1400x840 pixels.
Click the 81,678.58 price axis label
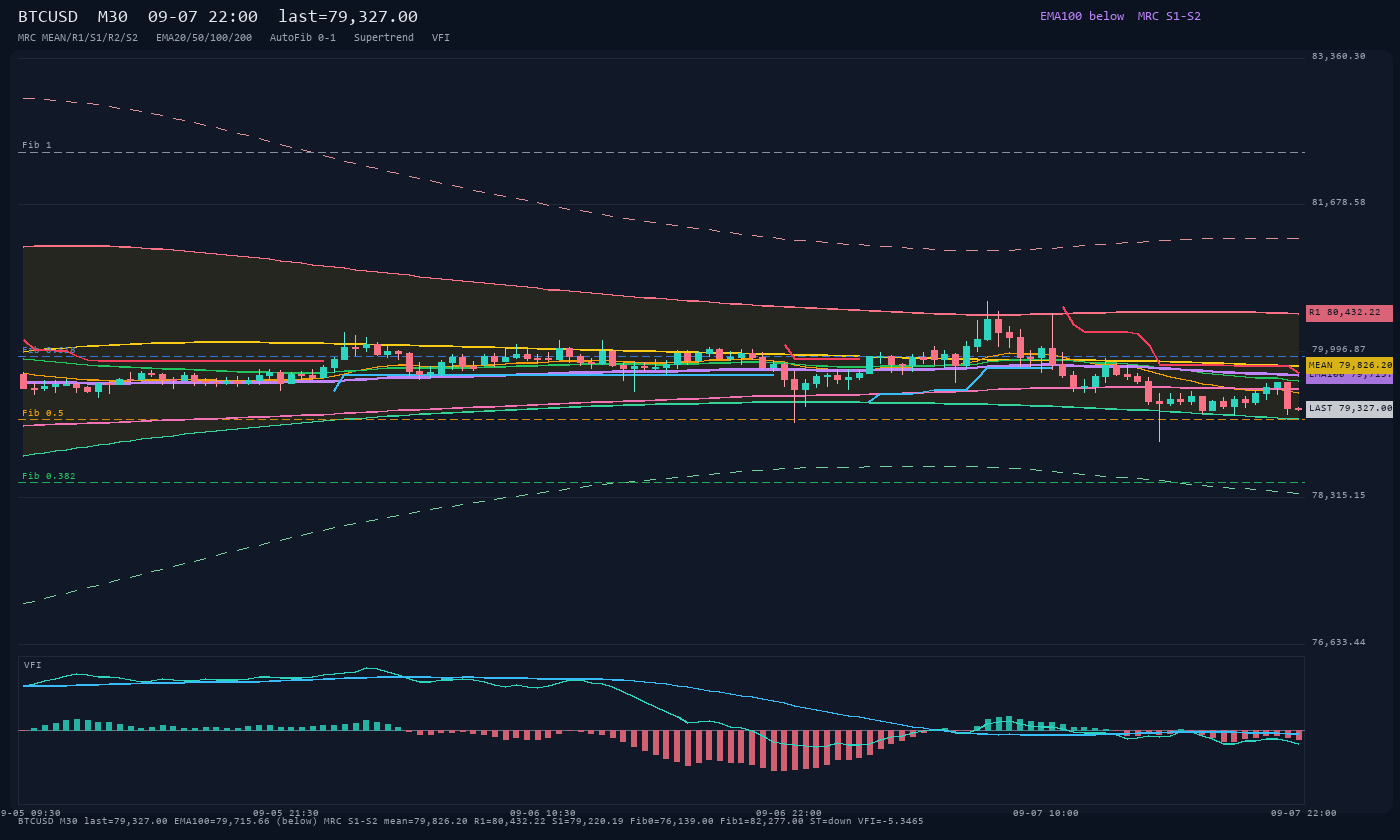click(1338, 202)
